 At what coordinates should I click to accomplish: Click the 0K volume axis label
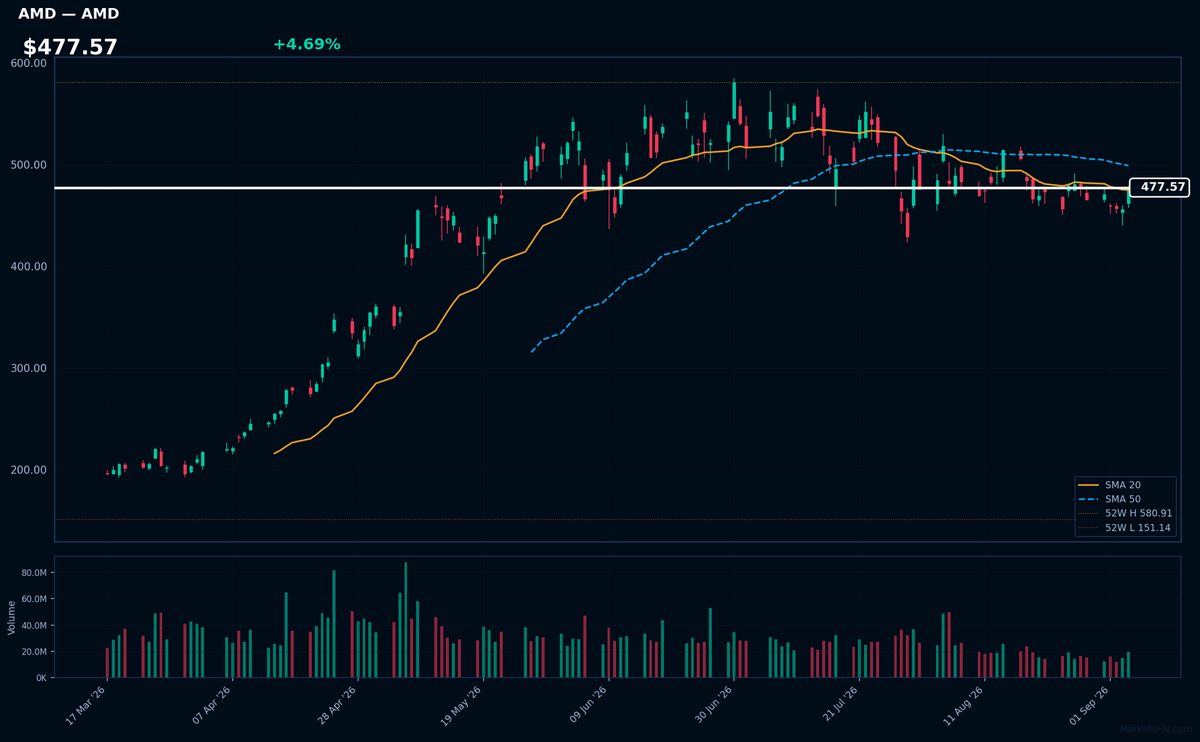tap(41, 678)
